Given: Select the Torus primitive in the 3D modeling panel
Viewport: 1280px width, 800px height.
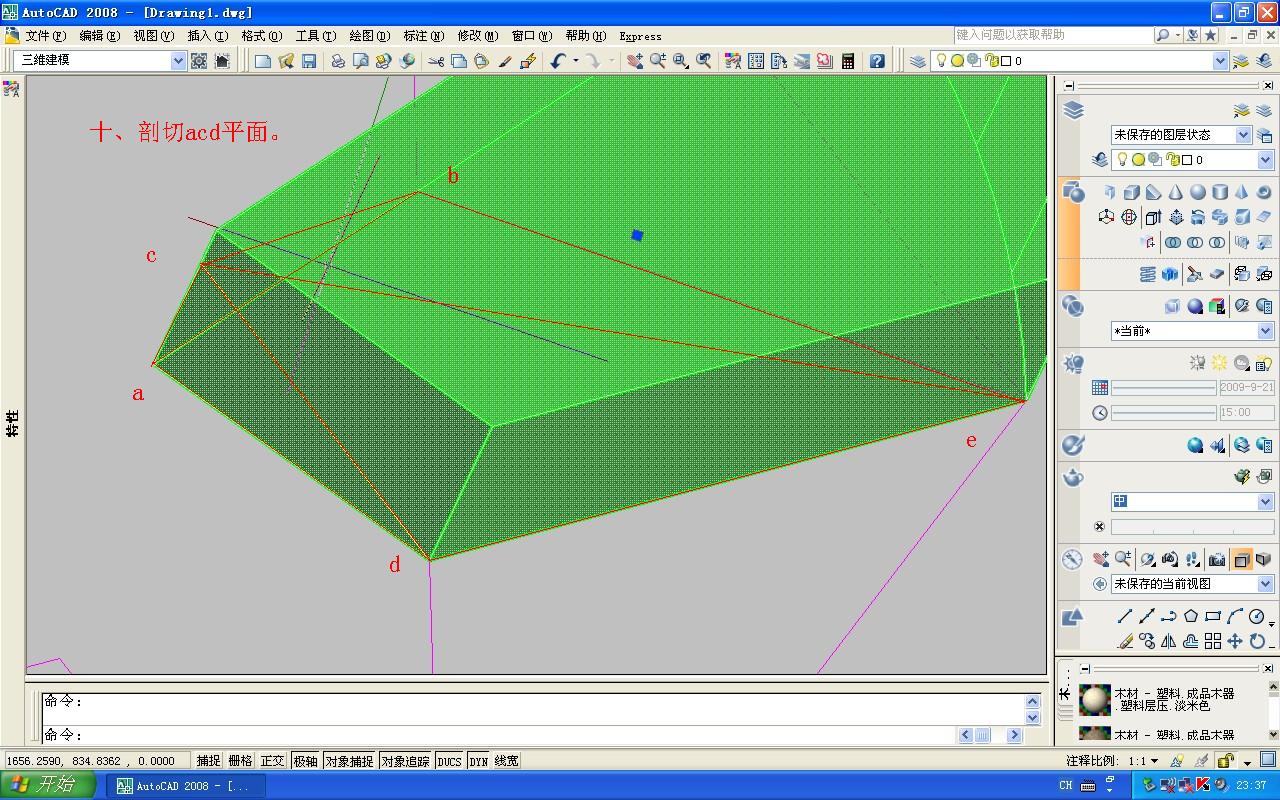Looking at the screenshot, I should [x=1264, y=192].
